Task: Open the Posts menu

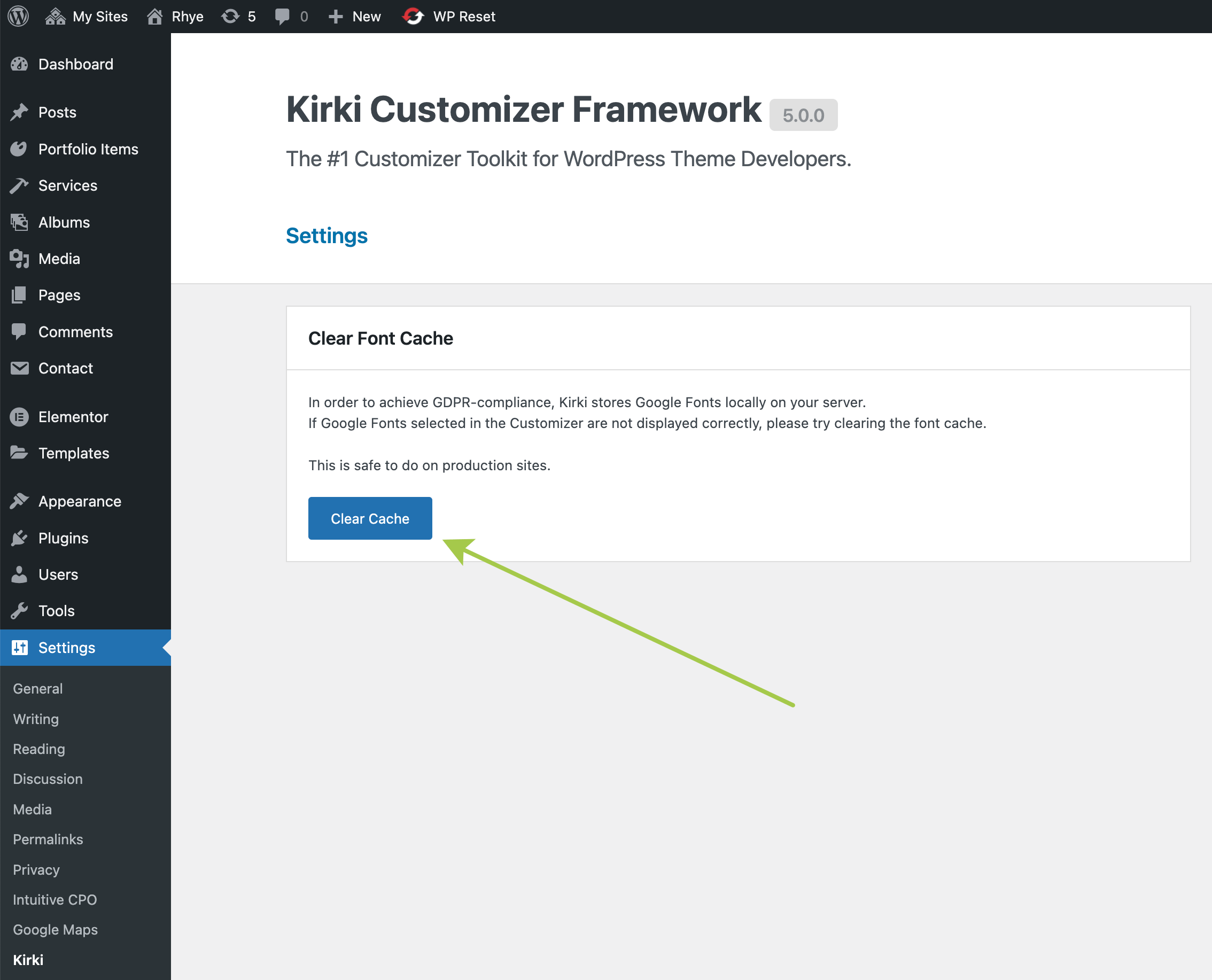Action: (x=57, y=112)
